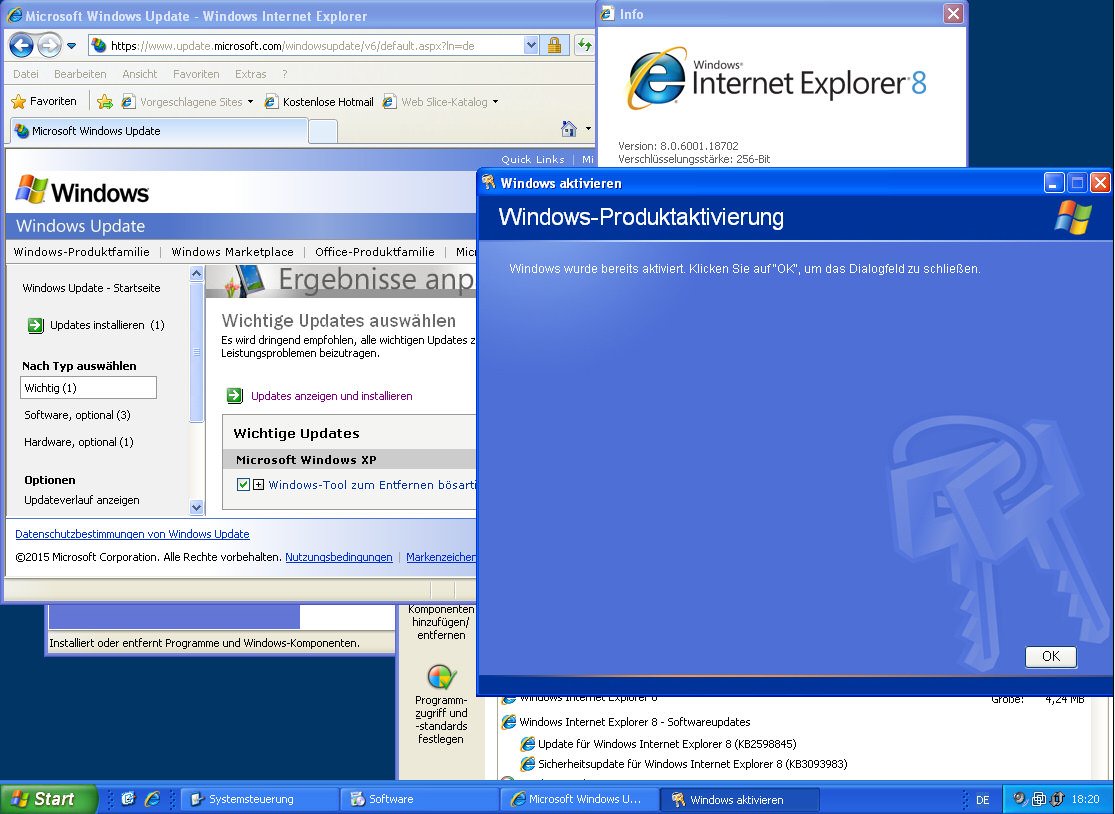This screenshot has width=1115, height=814.
Task: Select Wichtig (1) update type
Action: tap(88, 387)
